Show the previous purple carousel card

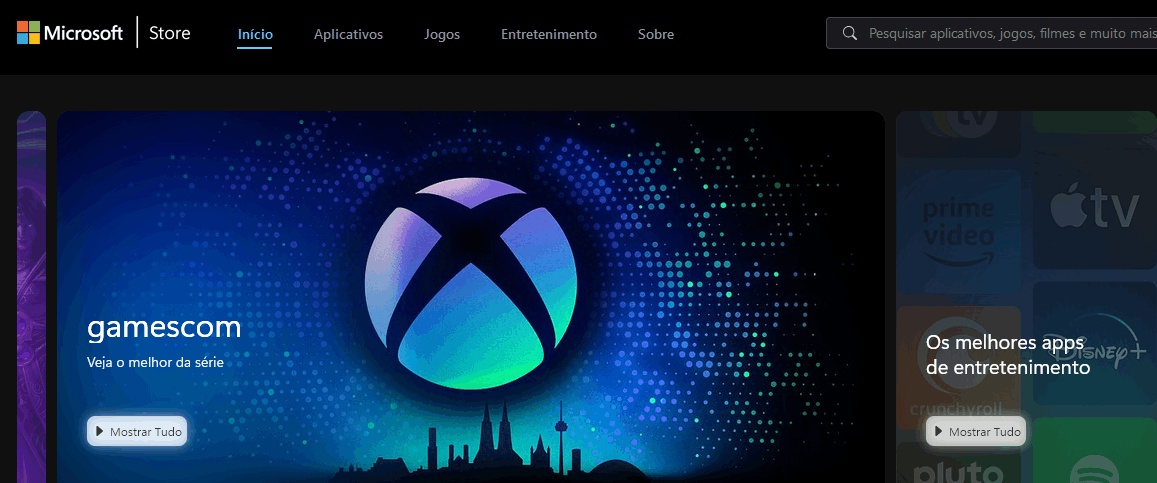pyautogui.click(x=32, y=296)
